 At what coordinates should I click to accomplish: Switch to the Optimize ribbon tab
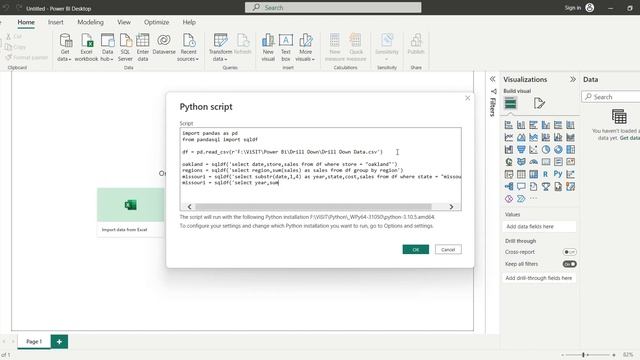pos(156,22)
